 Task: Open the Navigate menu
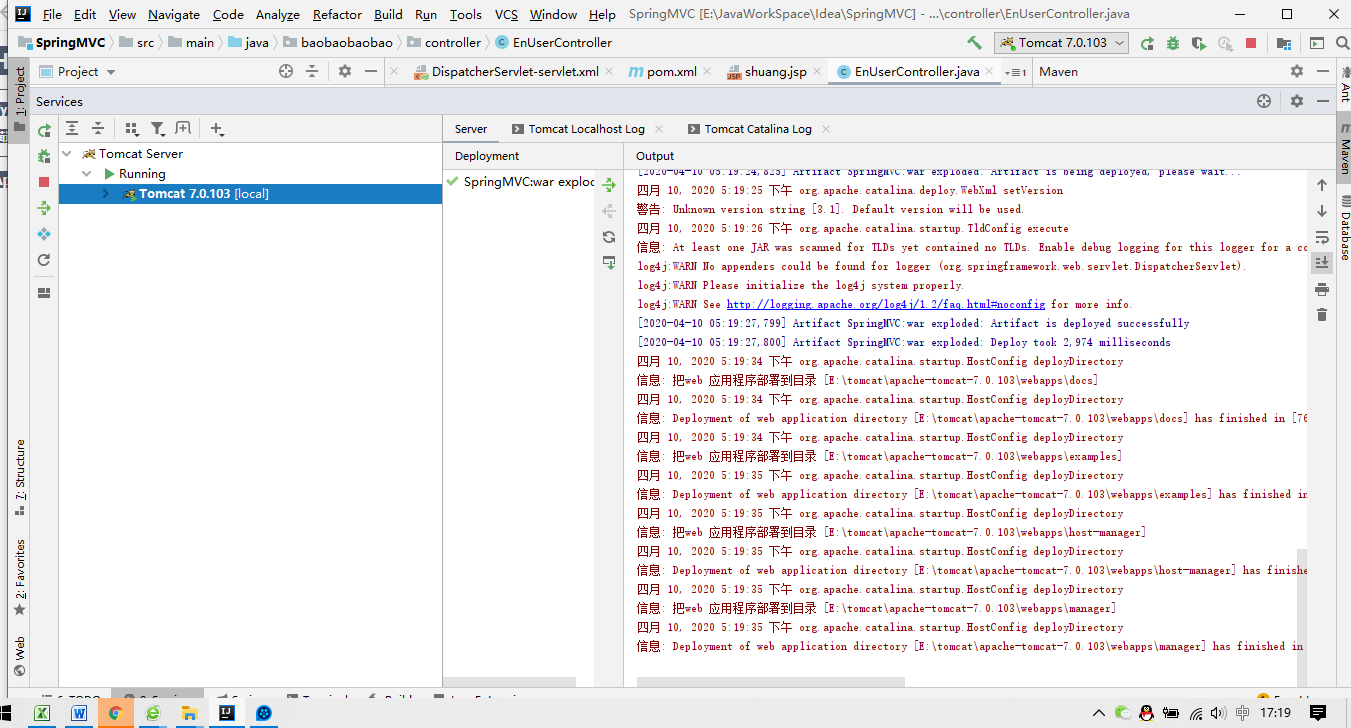[x=174, y=15]
